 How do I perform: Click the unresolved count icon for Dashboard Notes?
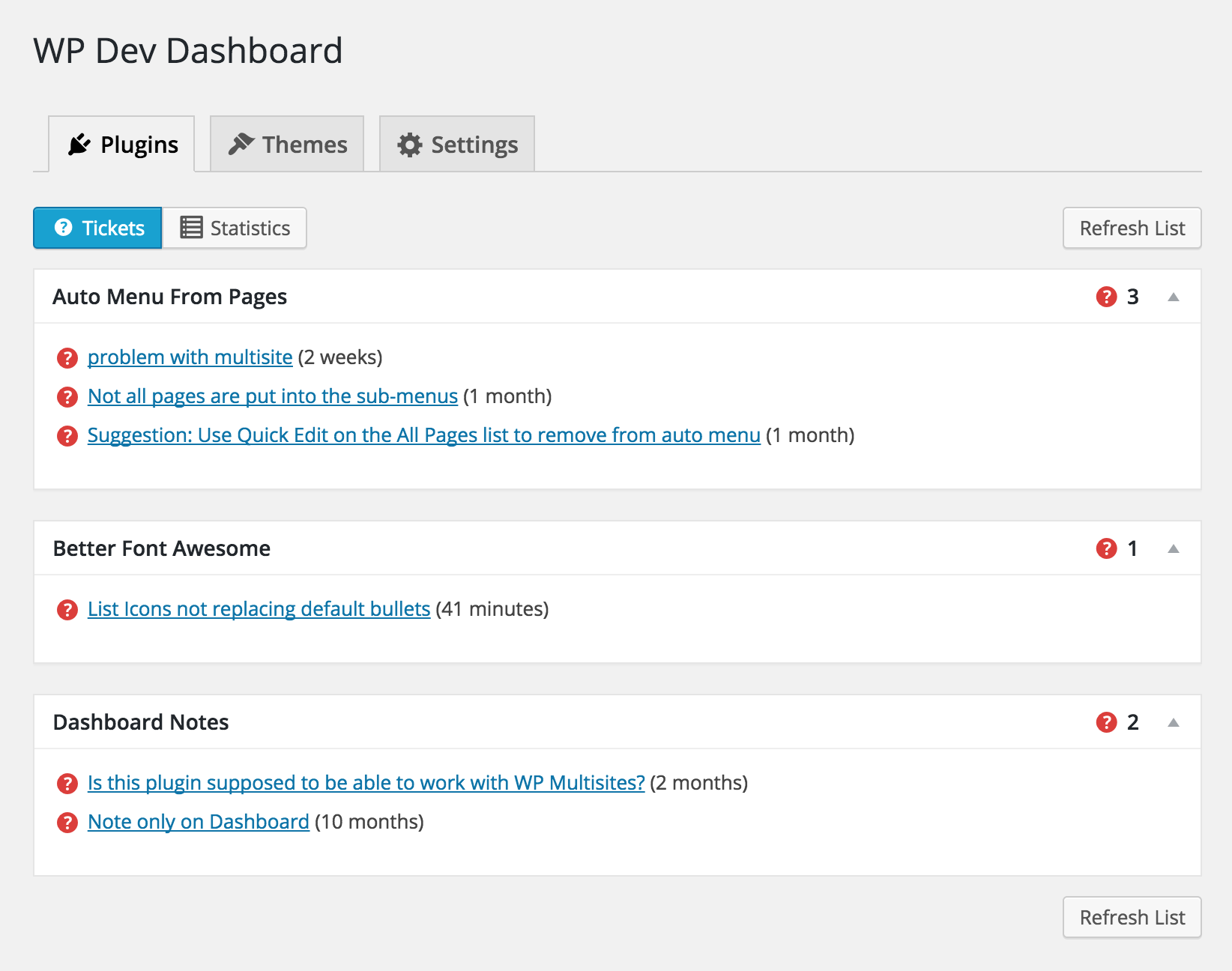click(1107, 722)
